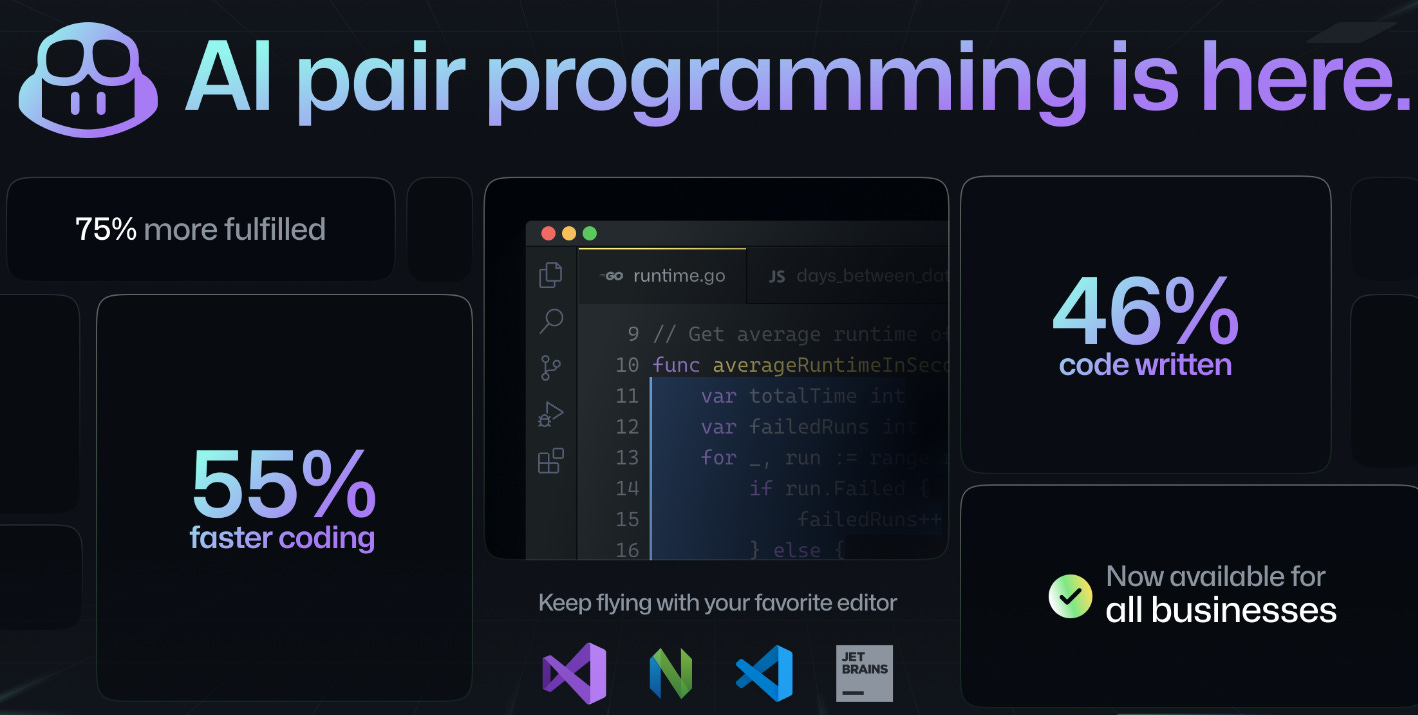Click the Go gopher icon on runtime.go tab

pyautogui.click(x=611, y=274)
